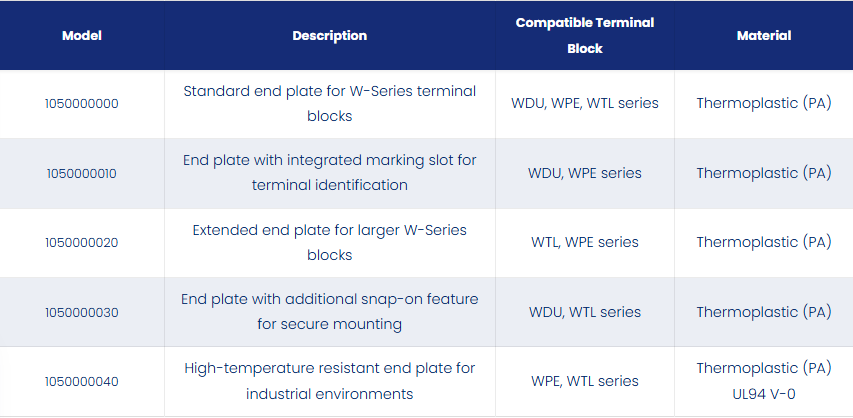
Task: Click the Description column header
Action: click(x=330, y=35)
